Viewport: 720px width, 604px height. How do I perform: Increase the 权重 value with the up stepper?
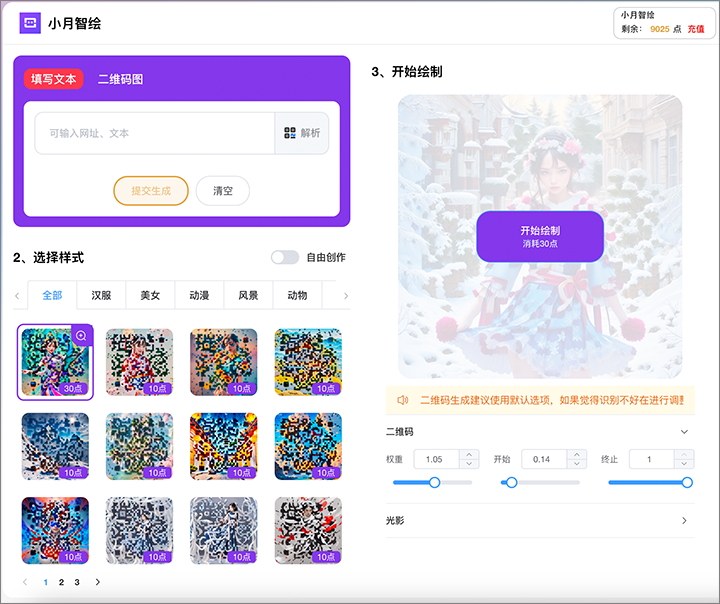pyautogui.click(x=469, y=454)
